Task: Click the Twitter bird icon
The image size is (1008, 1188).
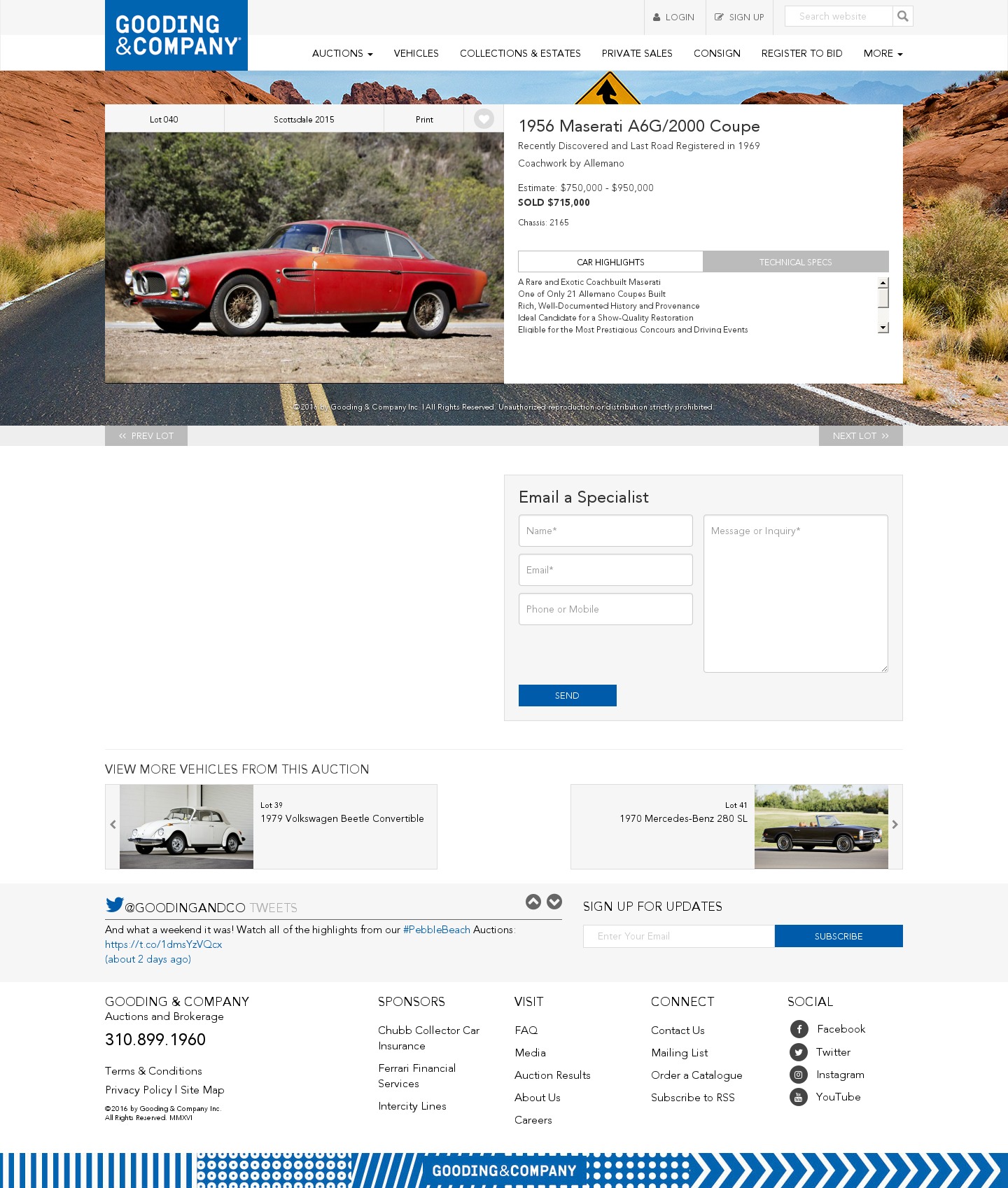Action: [x=115, y=904]
